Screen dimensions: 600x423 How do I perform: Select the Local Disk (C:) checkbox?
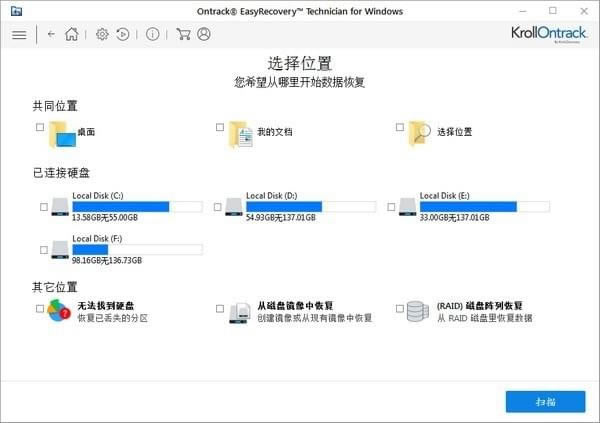tap(43, 207)
